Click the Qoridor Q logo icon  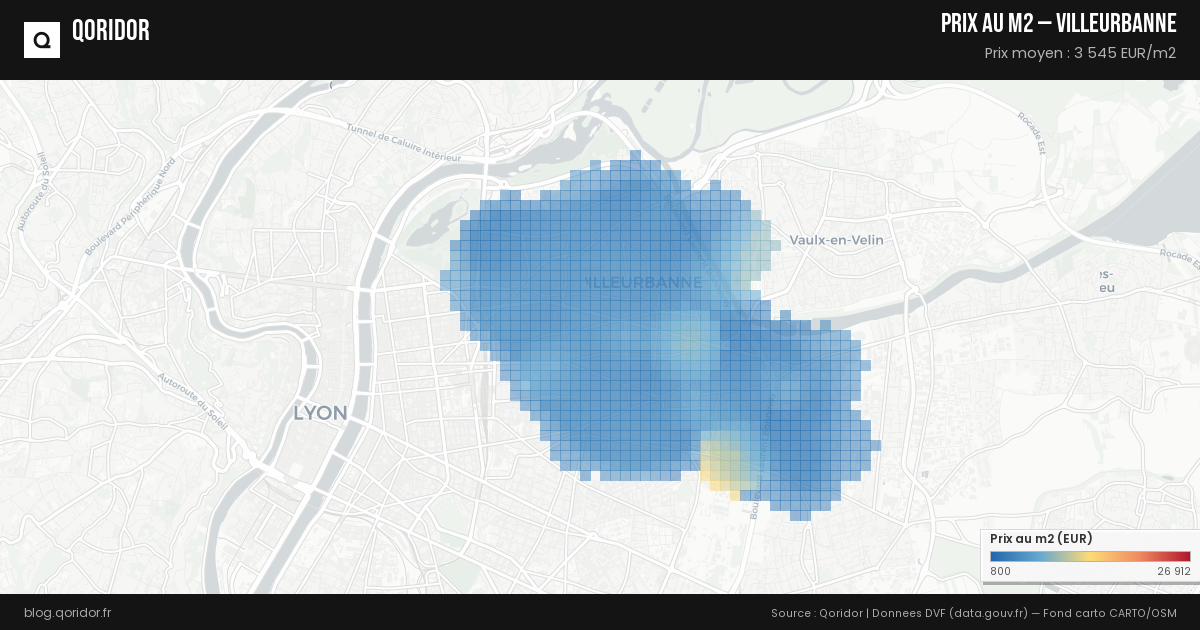pos(42,40)
